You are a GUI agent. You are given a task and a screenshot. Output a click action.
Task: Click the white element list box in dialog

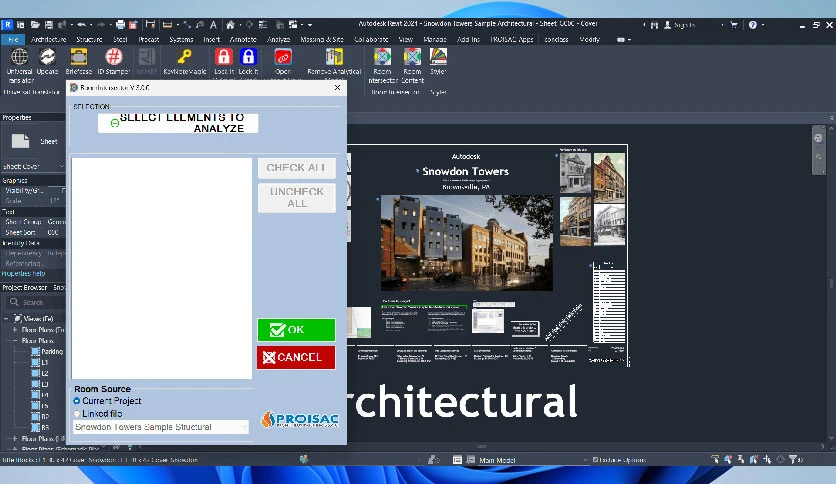point(162,268)
